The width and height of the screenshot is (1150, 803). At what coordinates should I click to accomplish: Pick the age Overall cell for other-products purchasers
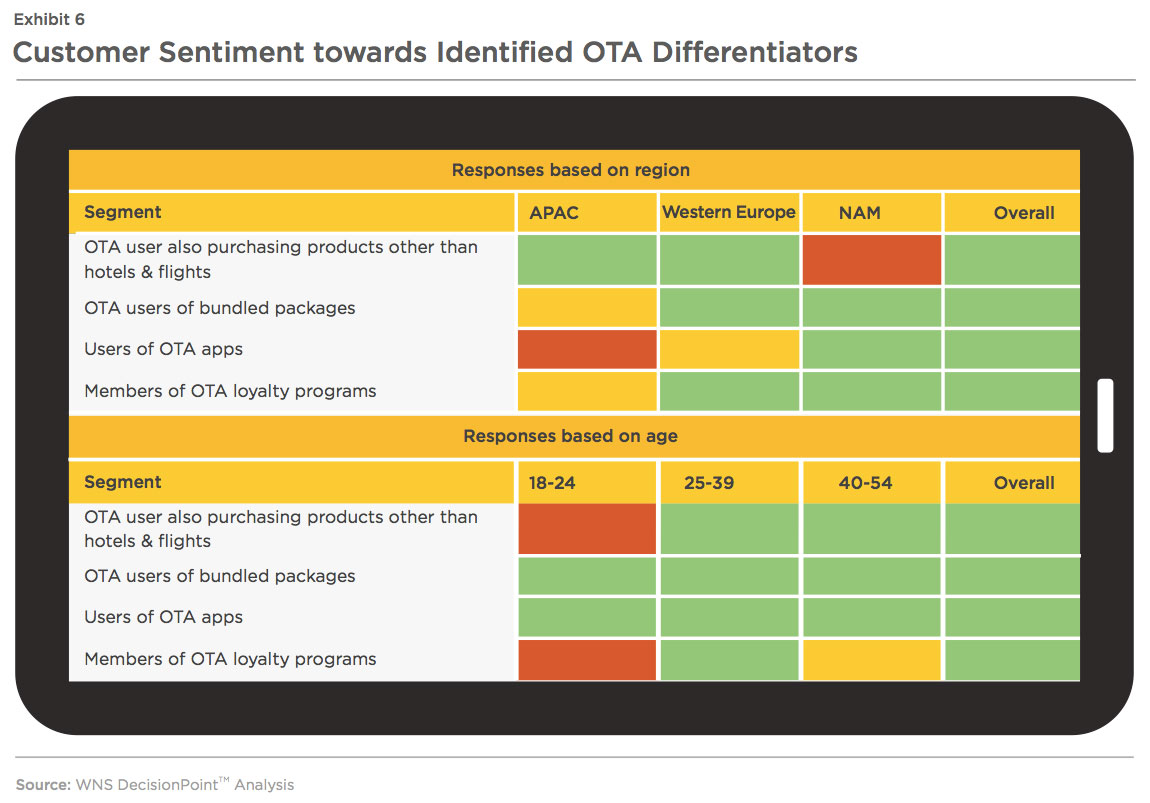1012,529
